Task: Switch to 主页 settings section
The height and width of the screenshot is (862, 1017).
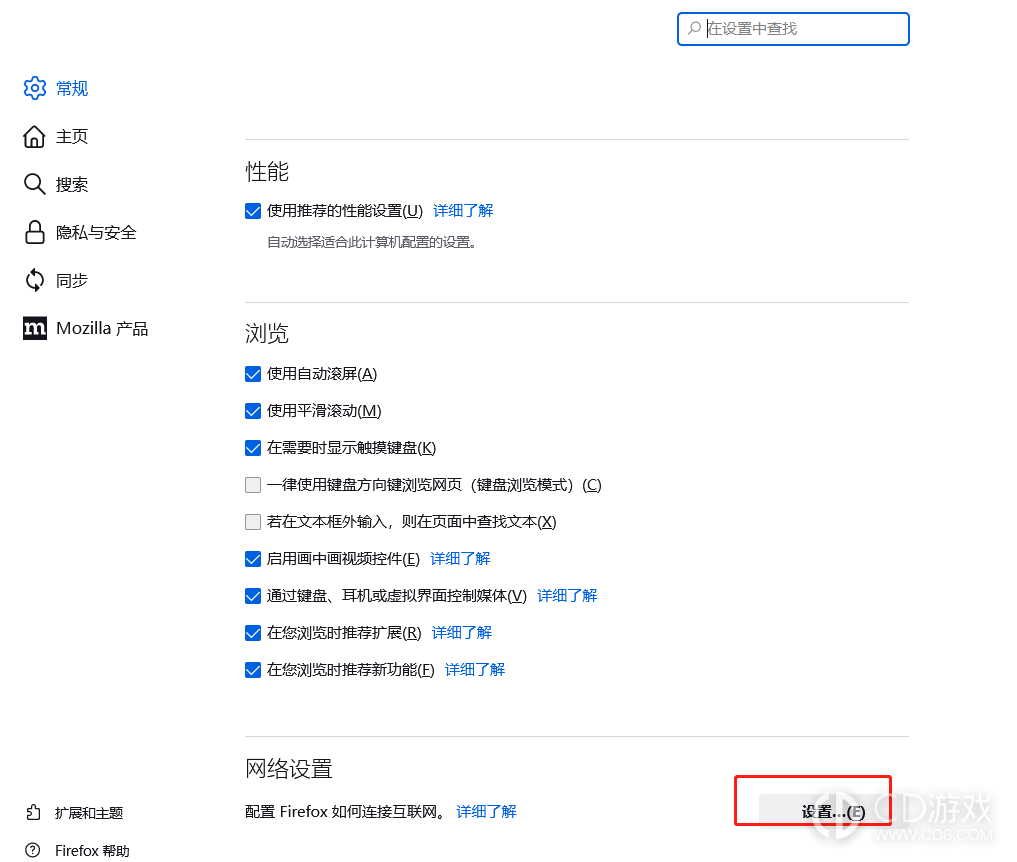Action: click(72, 136)
